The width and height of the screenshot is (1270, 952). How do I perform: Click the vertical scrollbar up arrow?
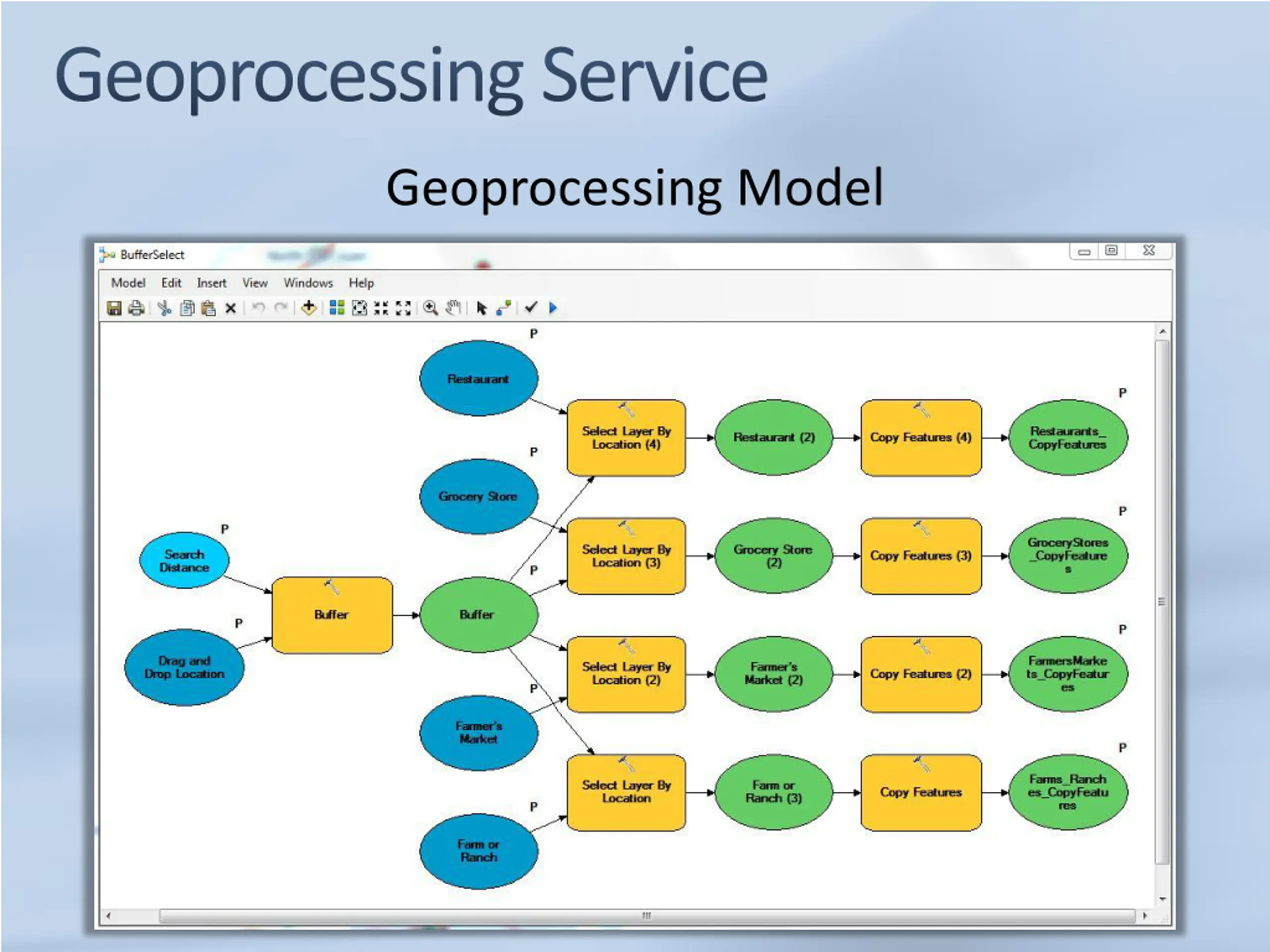click(1162, 332)
